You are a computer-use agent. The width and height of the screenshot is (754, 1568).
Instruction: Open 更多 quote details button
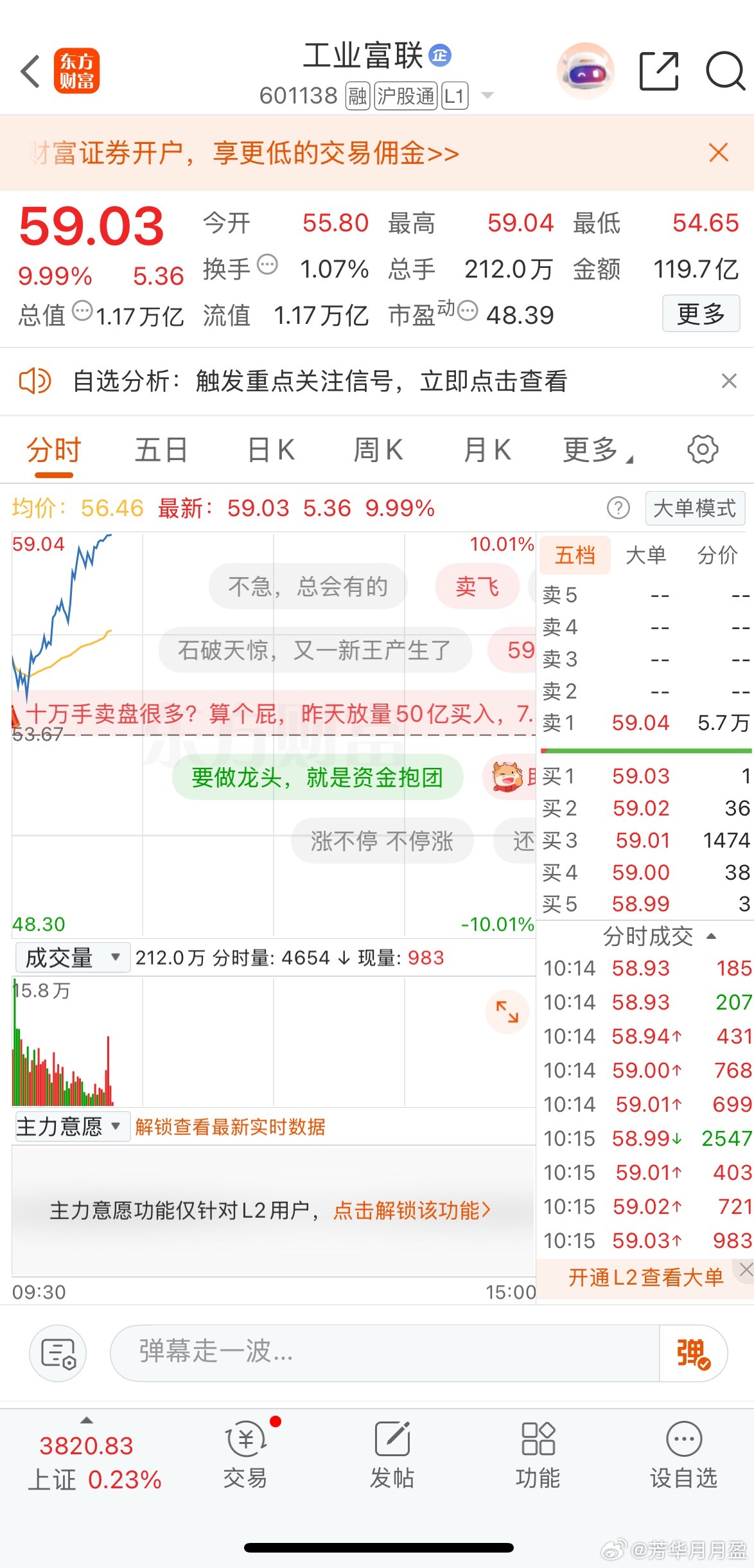click(x=701, y=314)
